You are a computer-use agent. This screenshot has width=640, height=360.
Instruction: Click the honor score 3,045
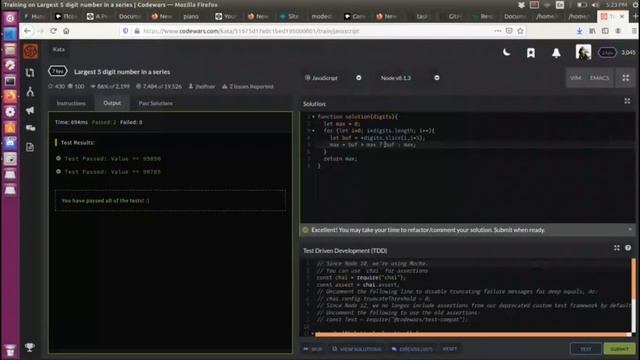[x=628, y=52]
